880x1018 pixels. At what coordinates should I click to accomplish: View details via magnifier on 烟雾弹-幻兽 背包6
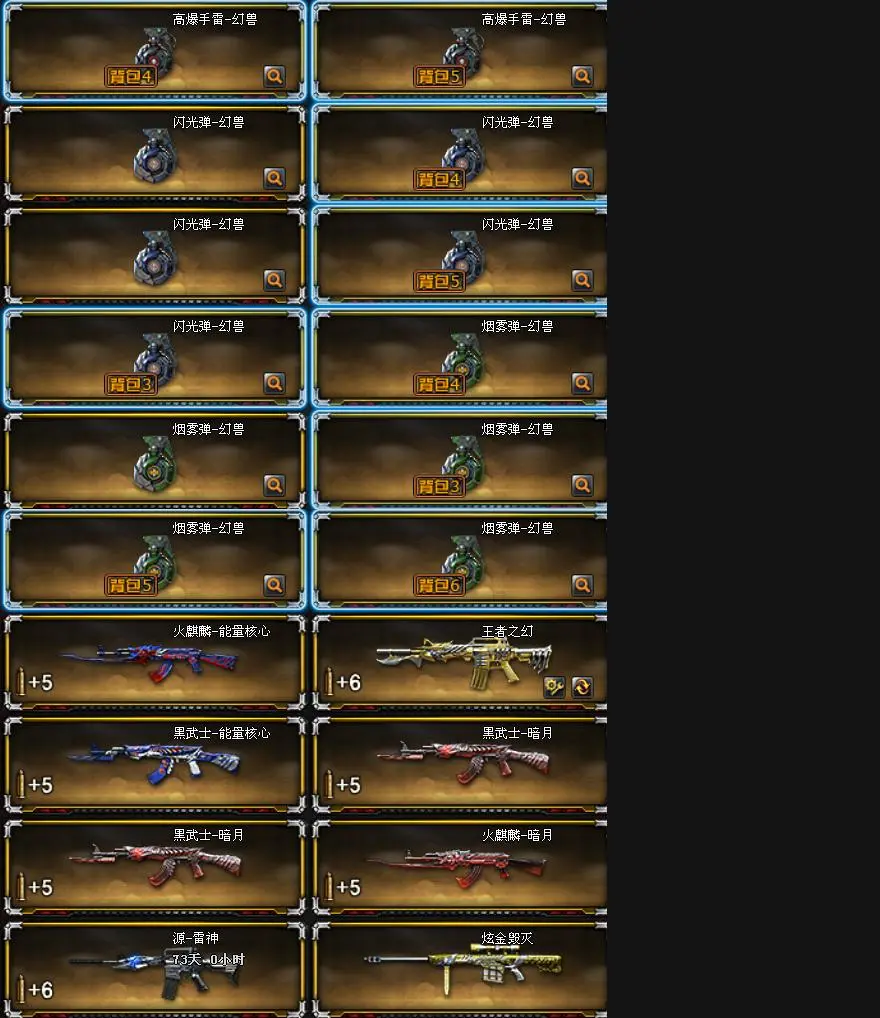(x=582, y=585)
